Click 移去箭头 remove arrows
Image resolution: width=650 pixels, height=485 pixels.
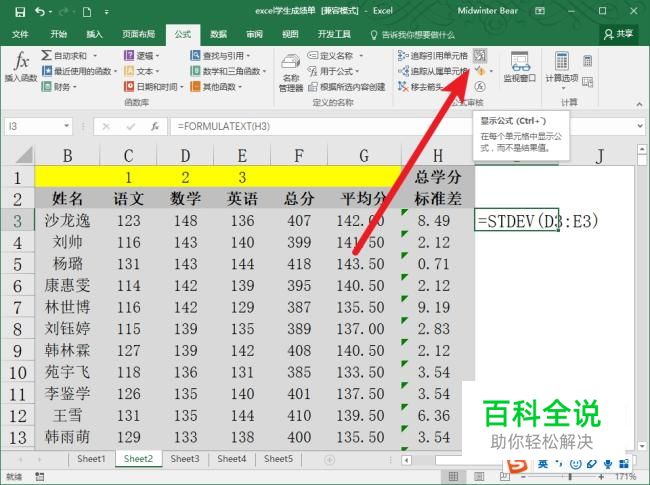[420, 87]
